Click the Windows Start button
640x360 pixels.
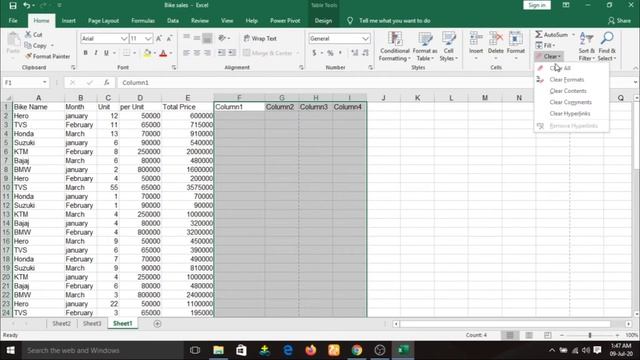click(11, 350)
